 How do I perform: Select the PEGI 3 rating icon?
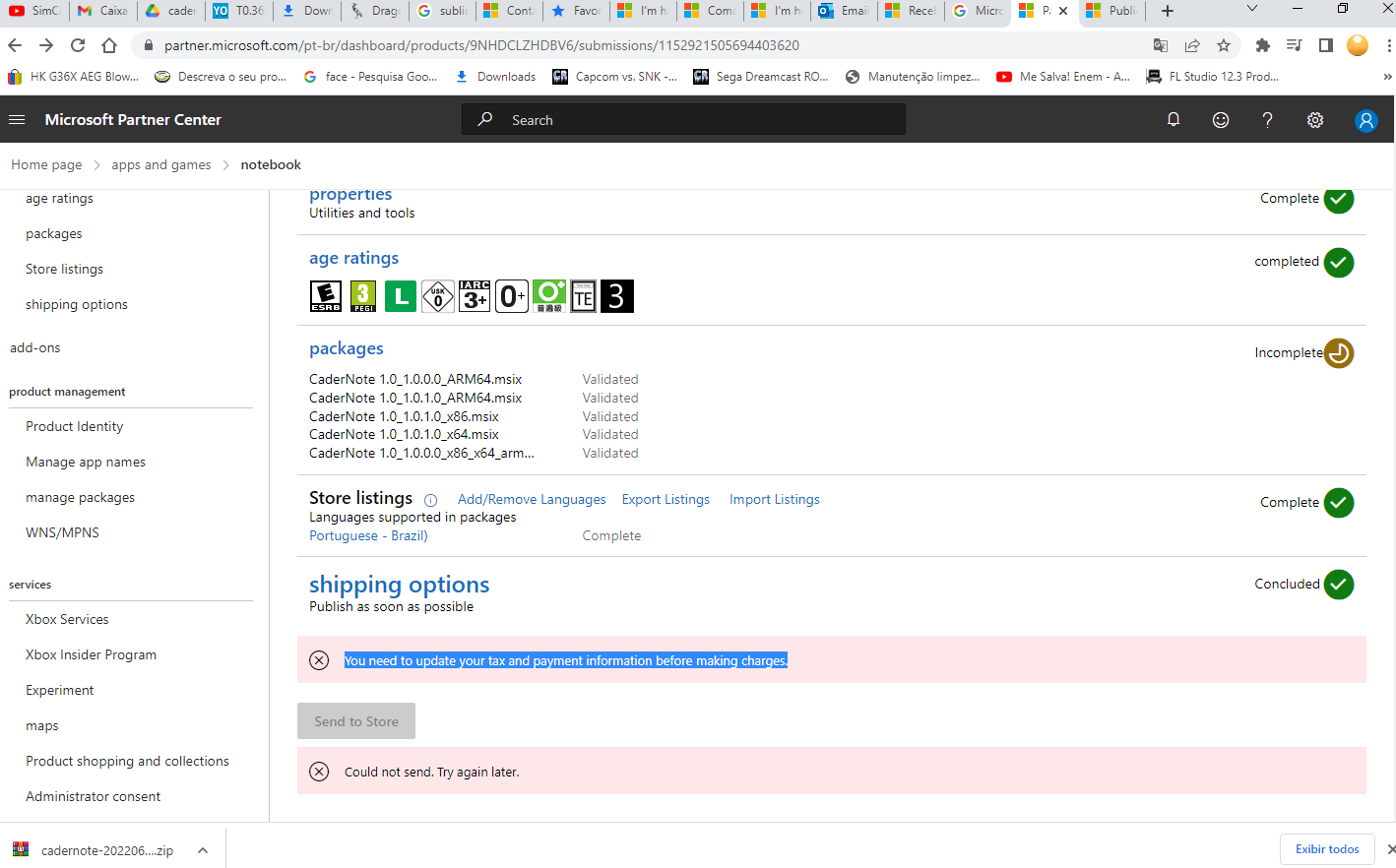click(x=362, y=295)
